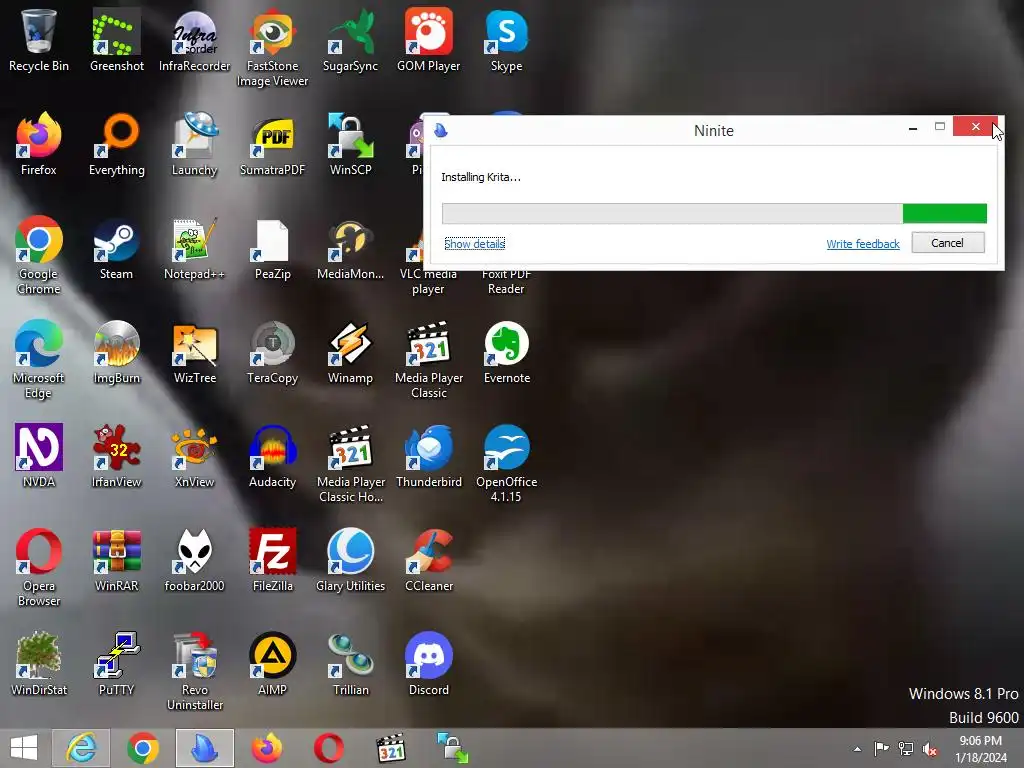Select the WinSCP desktop shortcut
1024x768 pixels.
tap(351, 144)
